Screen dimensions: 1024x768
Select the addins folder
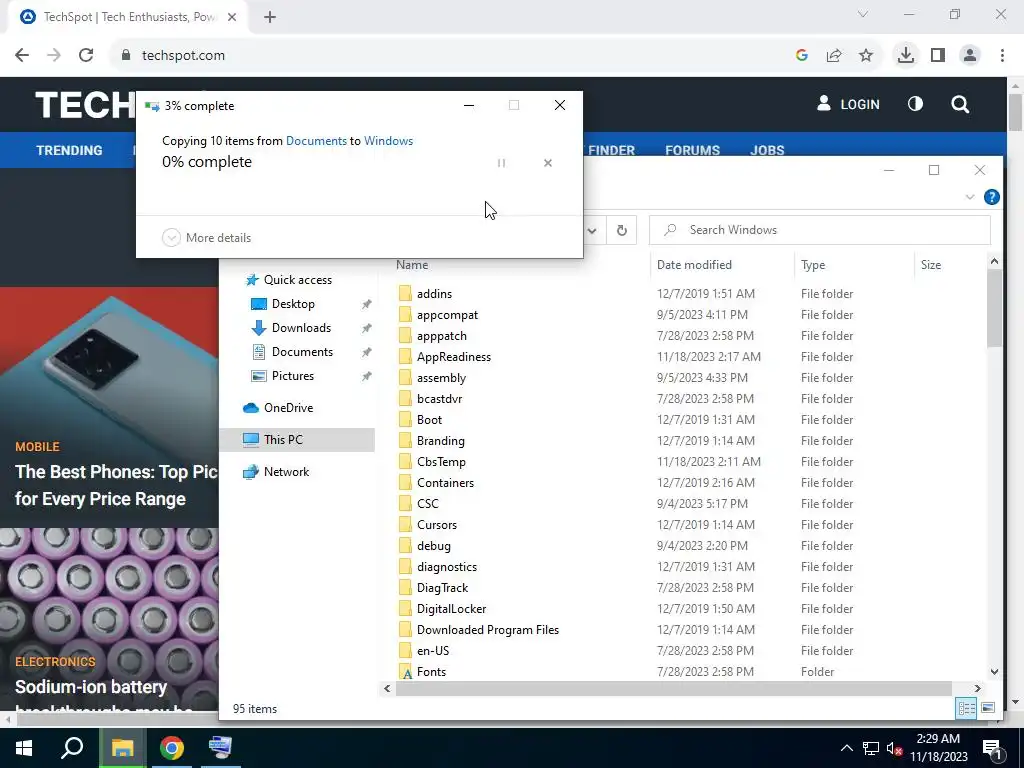click(x=434, y=294)
